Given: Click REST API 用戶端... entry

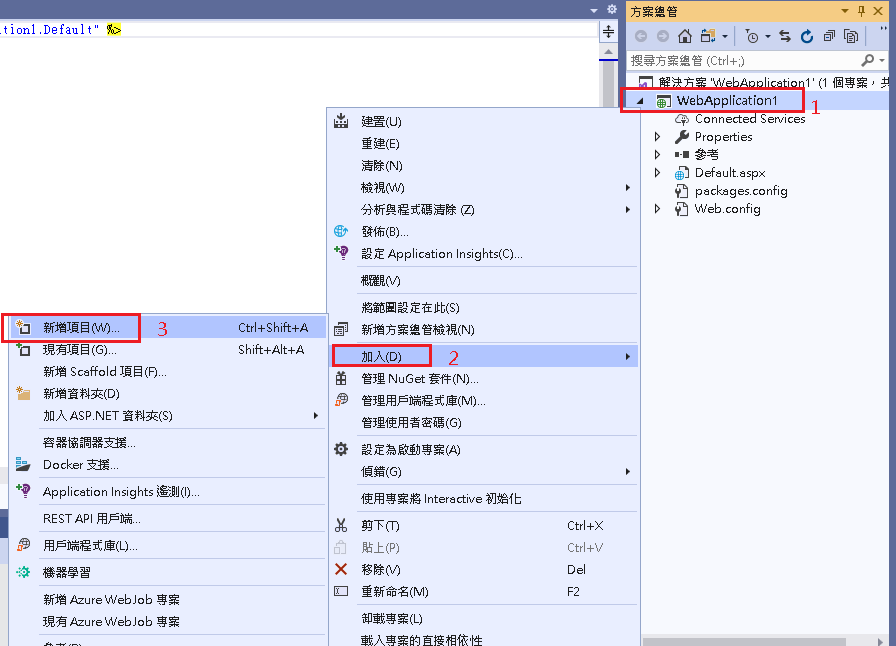Looking at the screenshot, I should 168,519.
